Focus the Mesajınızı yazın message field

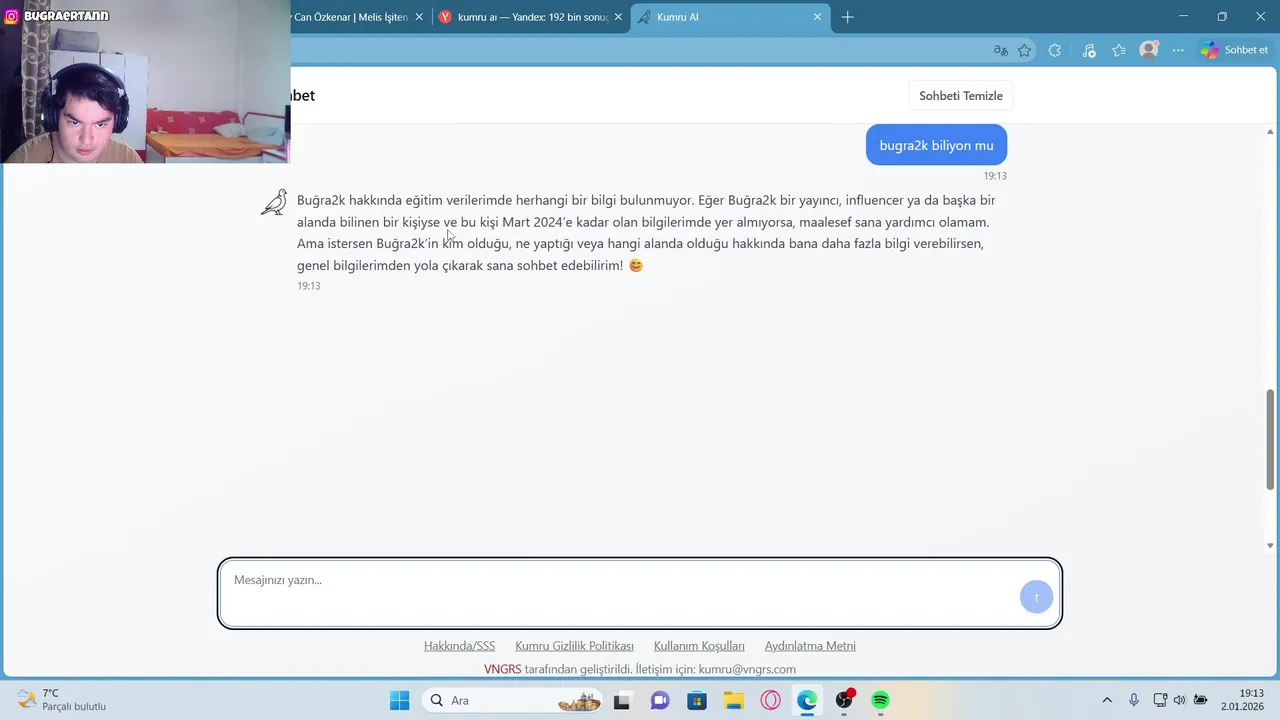640,594
